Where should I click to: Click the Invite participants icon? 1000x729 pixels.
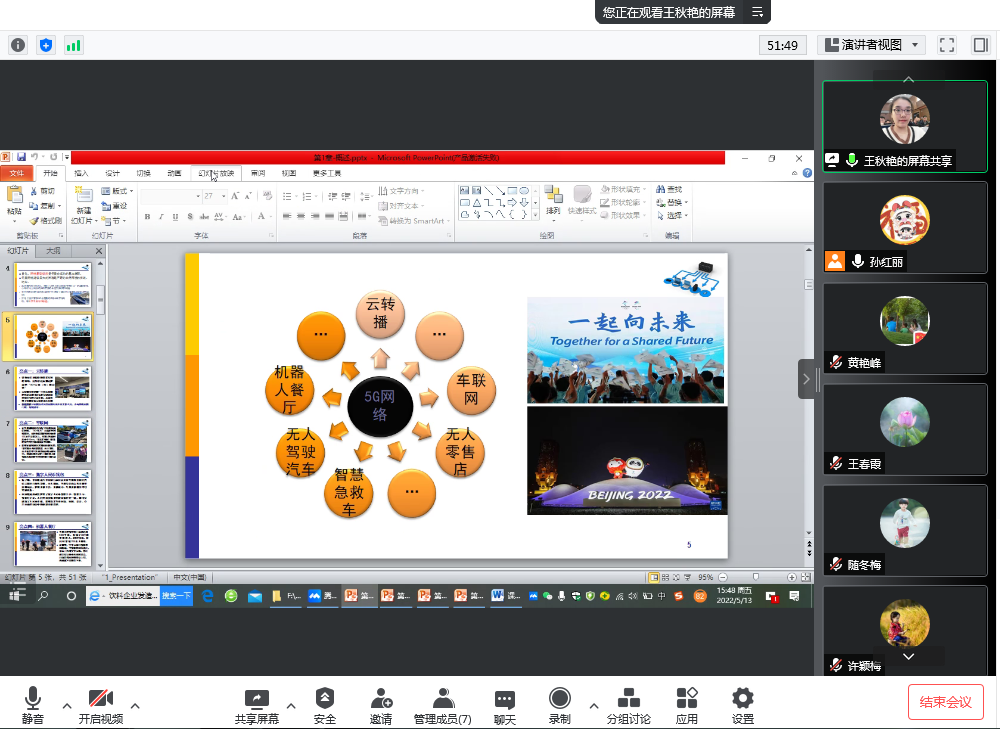[x=380, y=699]
